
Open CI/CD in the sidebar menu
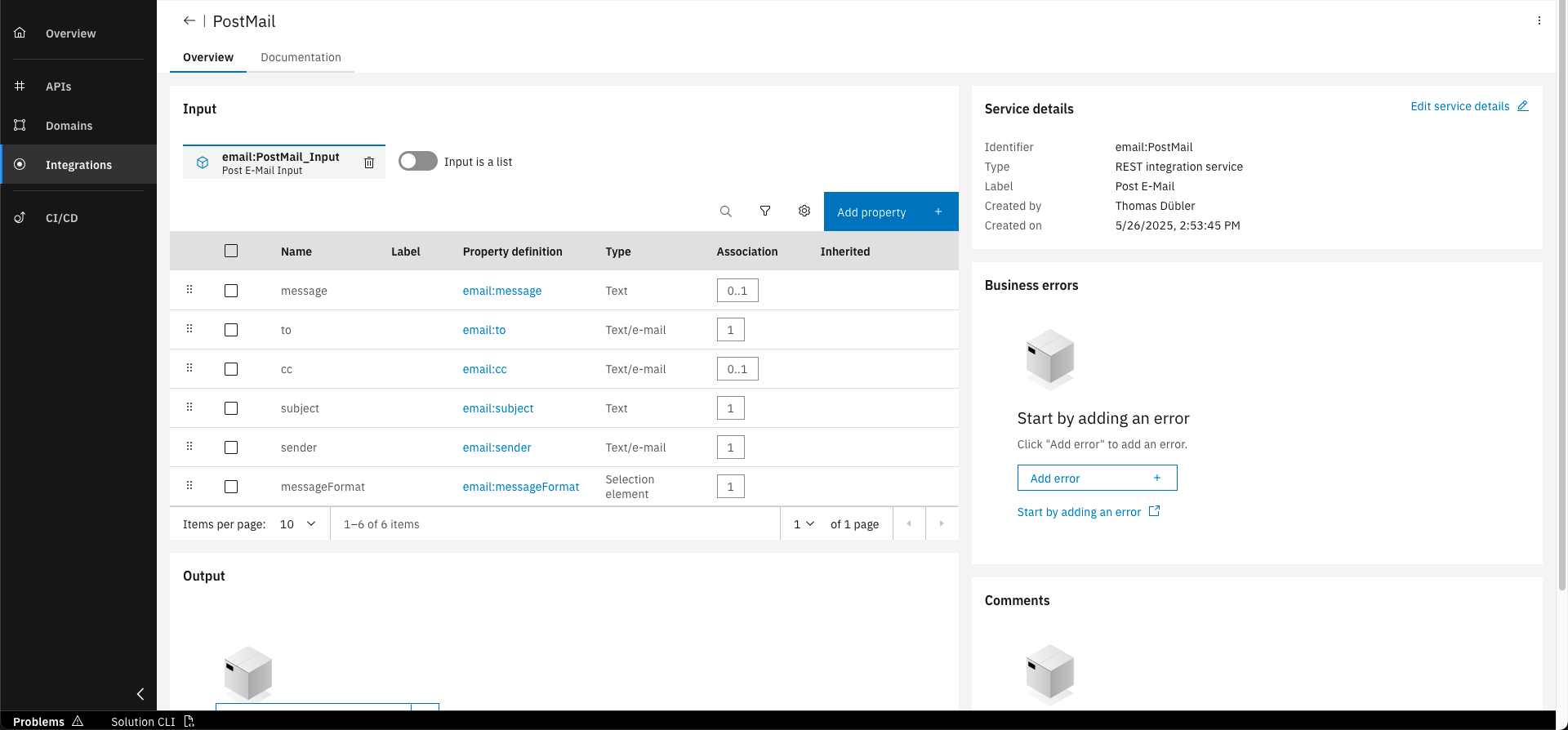(78, 218)
